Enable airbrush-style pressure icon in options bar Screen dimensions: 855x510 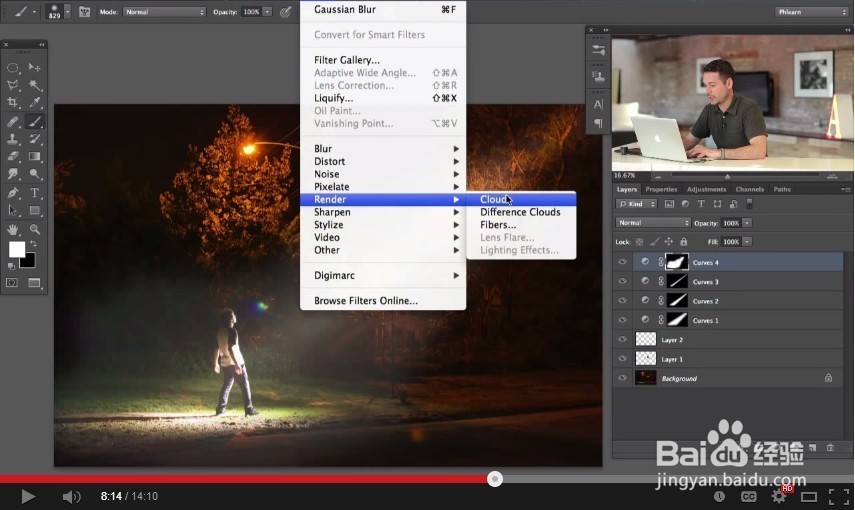click(286, 12)
